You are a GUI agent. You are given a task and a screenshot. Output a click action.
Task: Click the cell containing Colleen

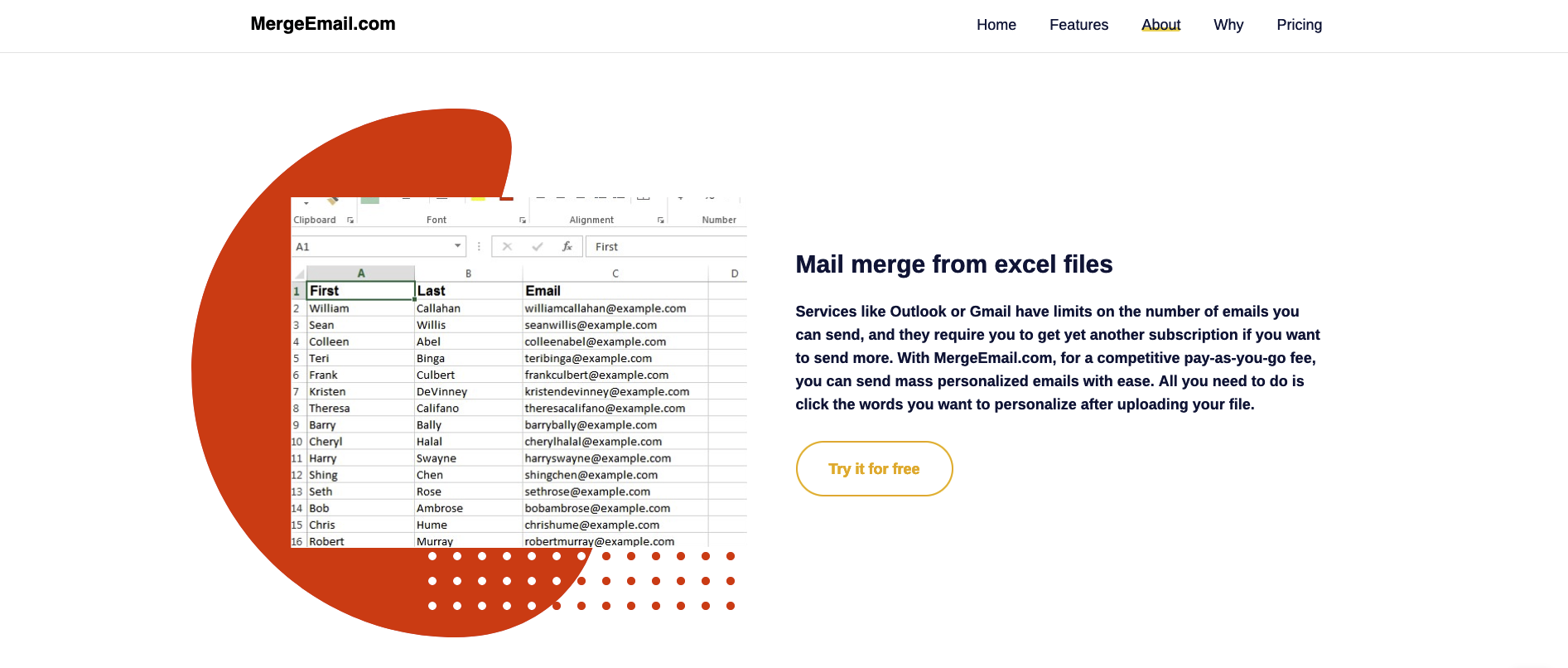(360, 341)
